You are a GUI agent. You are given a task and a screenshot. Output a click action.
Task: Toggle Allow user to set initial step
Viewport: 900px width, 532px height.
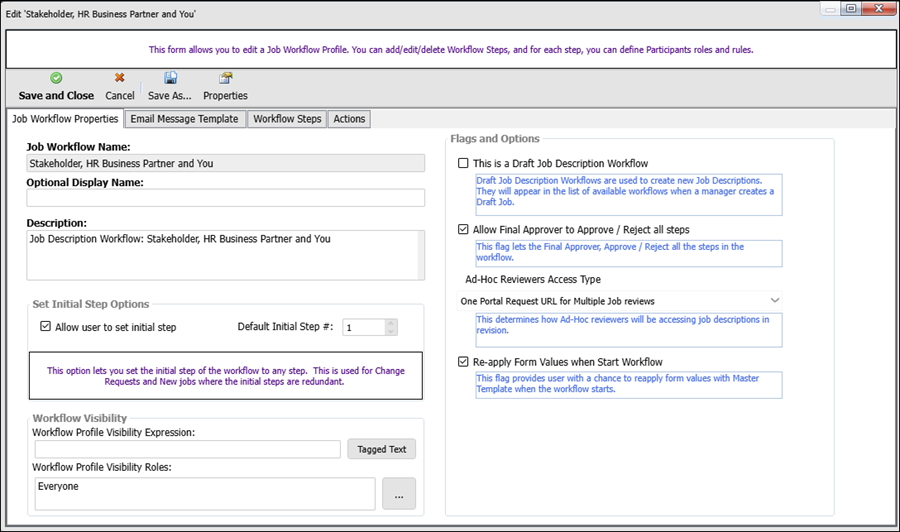click(45, 327)
